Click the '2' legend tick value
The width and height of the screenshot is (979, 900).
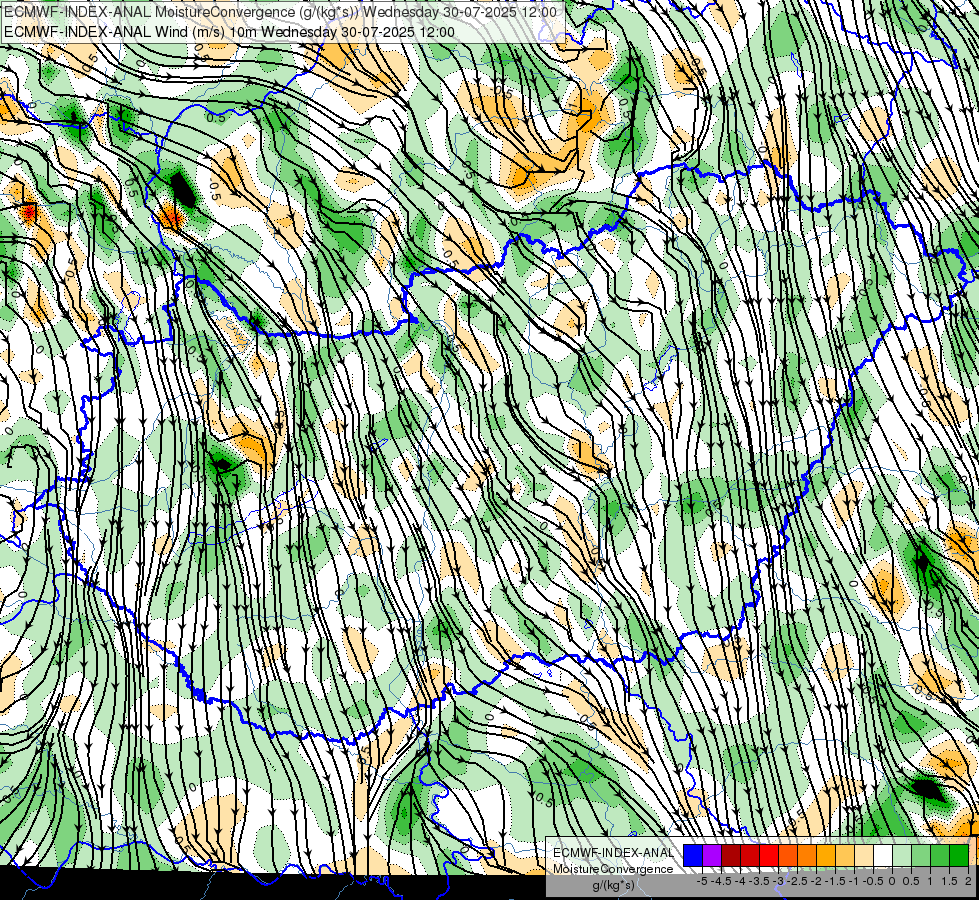tap(968, 881)
